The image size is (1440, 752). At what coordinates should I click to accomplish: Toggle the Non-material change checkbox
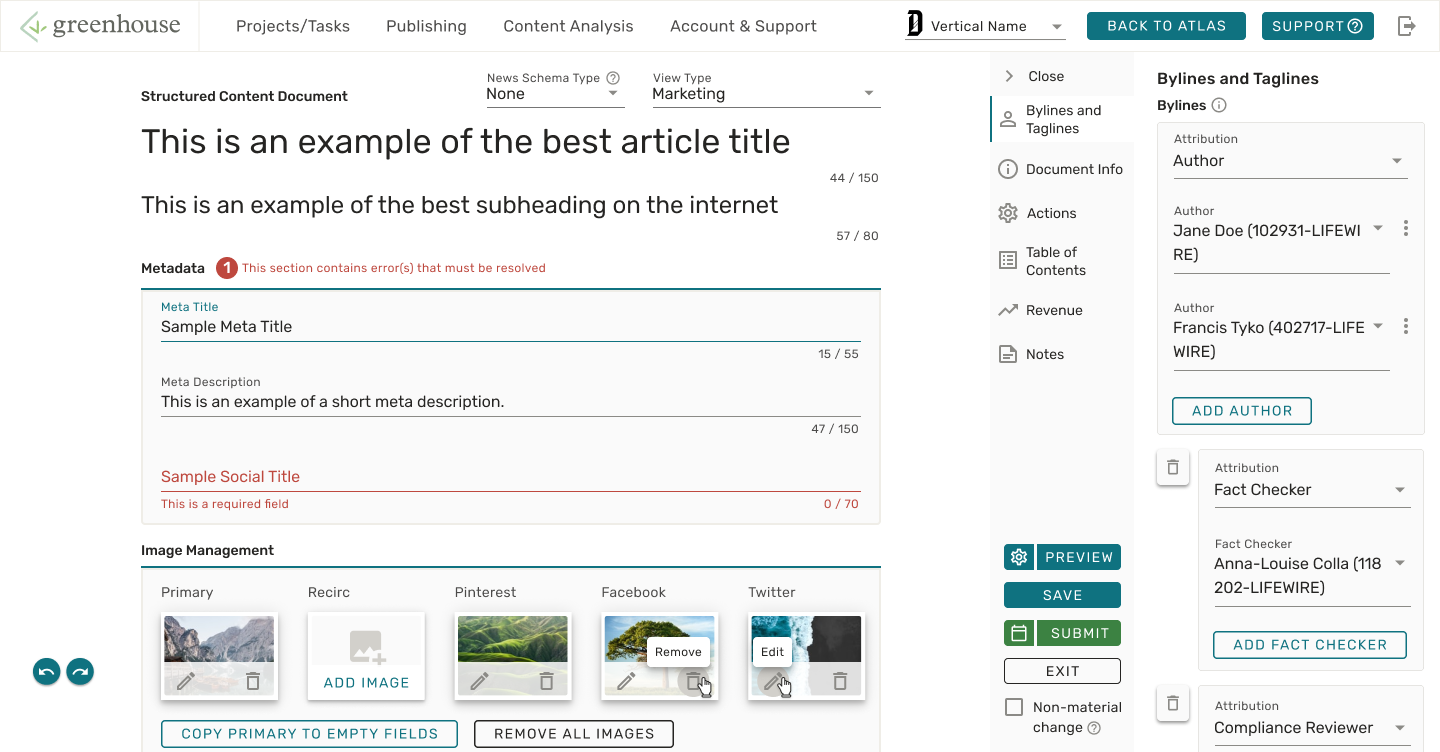coord(1014,707)
